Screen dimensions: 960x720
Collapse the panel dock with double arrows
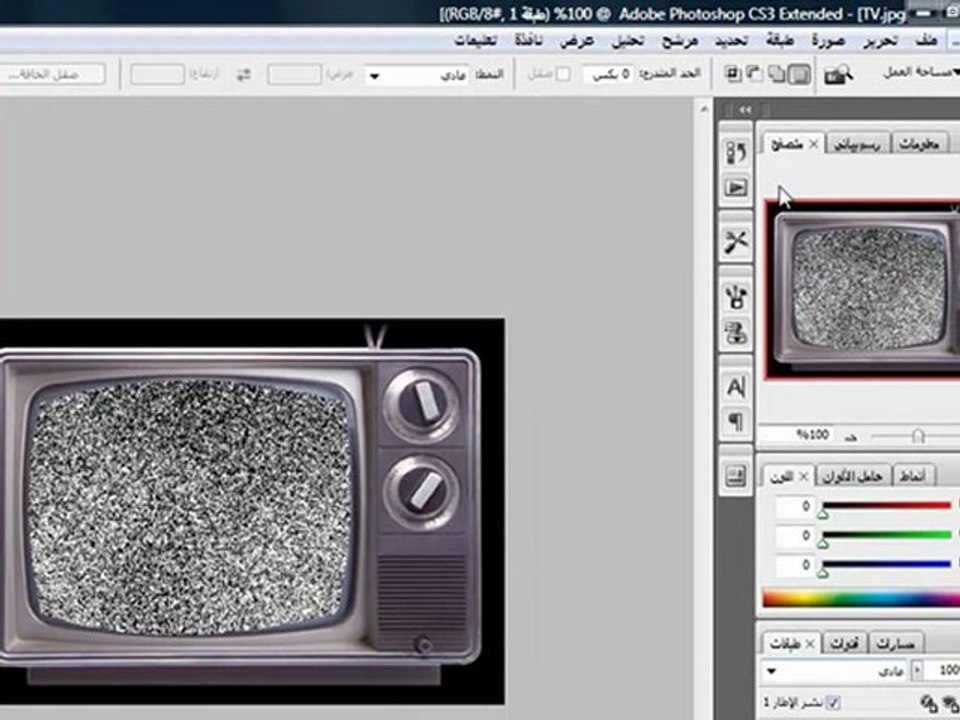745,110
